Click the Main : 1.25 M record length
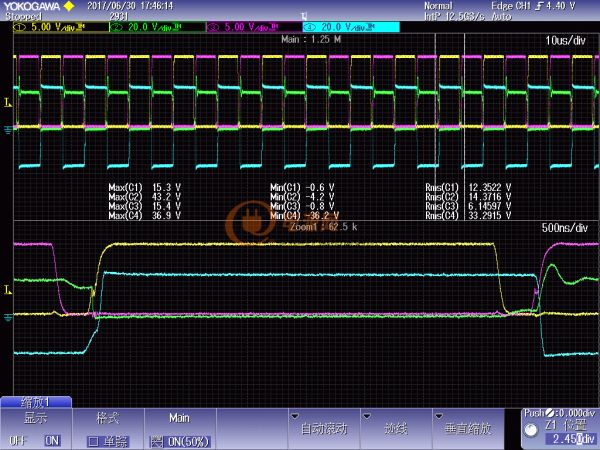This screenshot has width=600, height=450. click(311, 39)
